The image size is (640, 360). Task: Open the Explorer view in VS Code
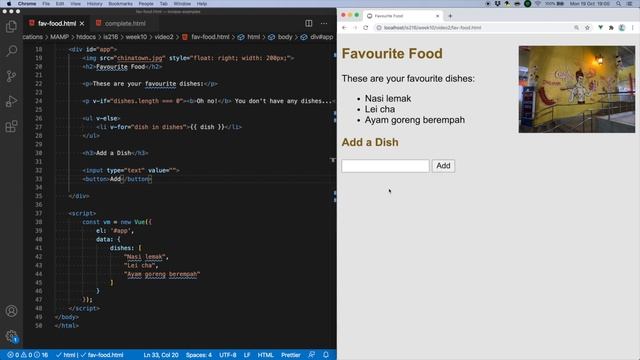(x=11, y=27)
